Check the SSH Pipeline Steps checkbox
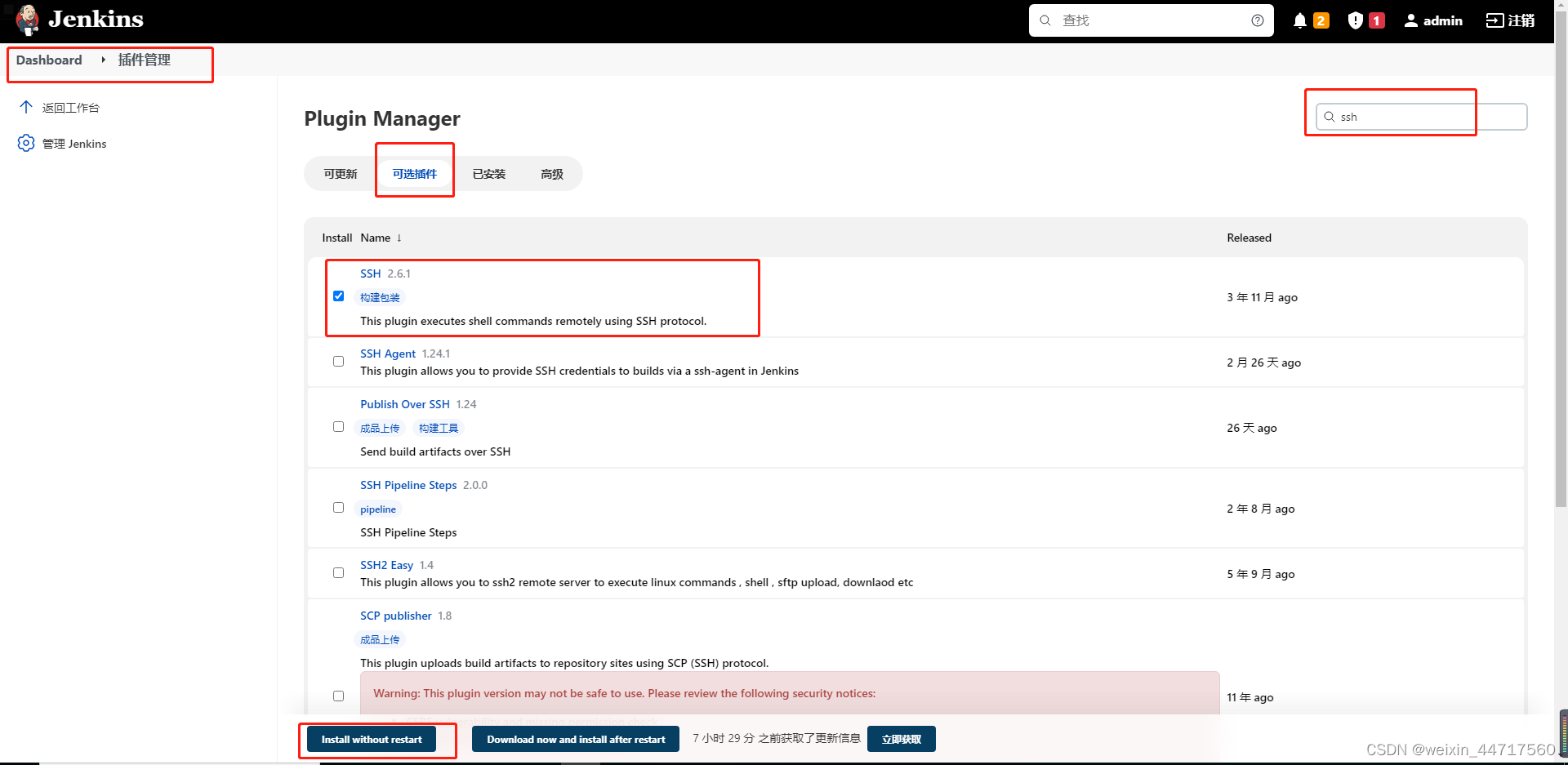1568x765 pixels. 338,507
